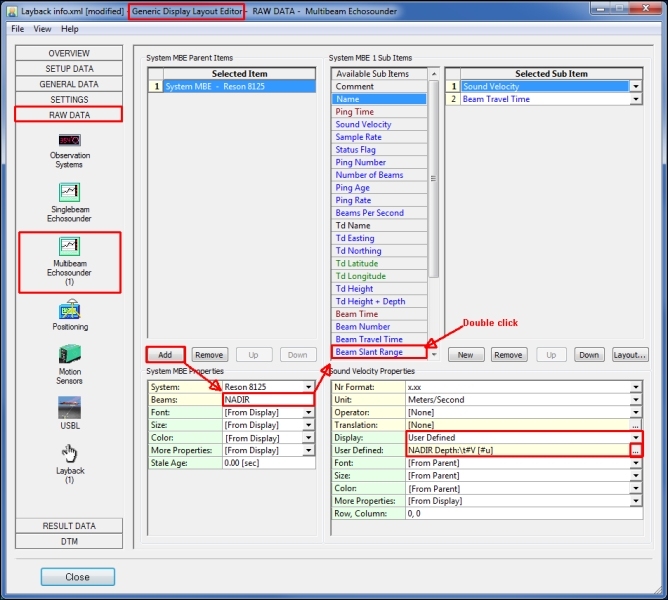Expand the System dropdown showing Reson 8125
Screen dimensions: 668x600
307,387
